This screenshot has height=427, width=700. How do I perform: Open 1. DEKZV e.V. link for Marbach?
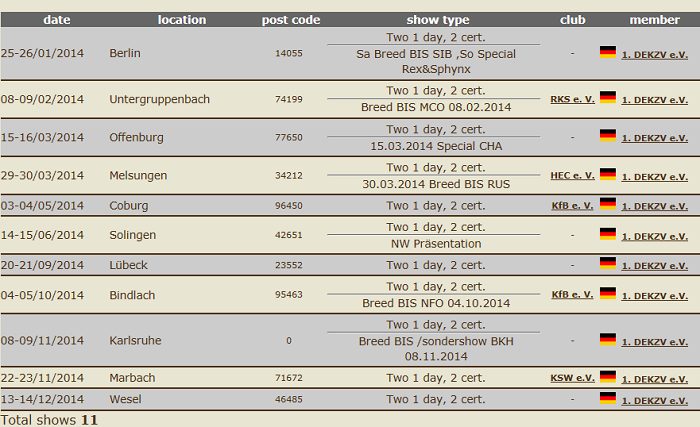click(x=654, y=379)
